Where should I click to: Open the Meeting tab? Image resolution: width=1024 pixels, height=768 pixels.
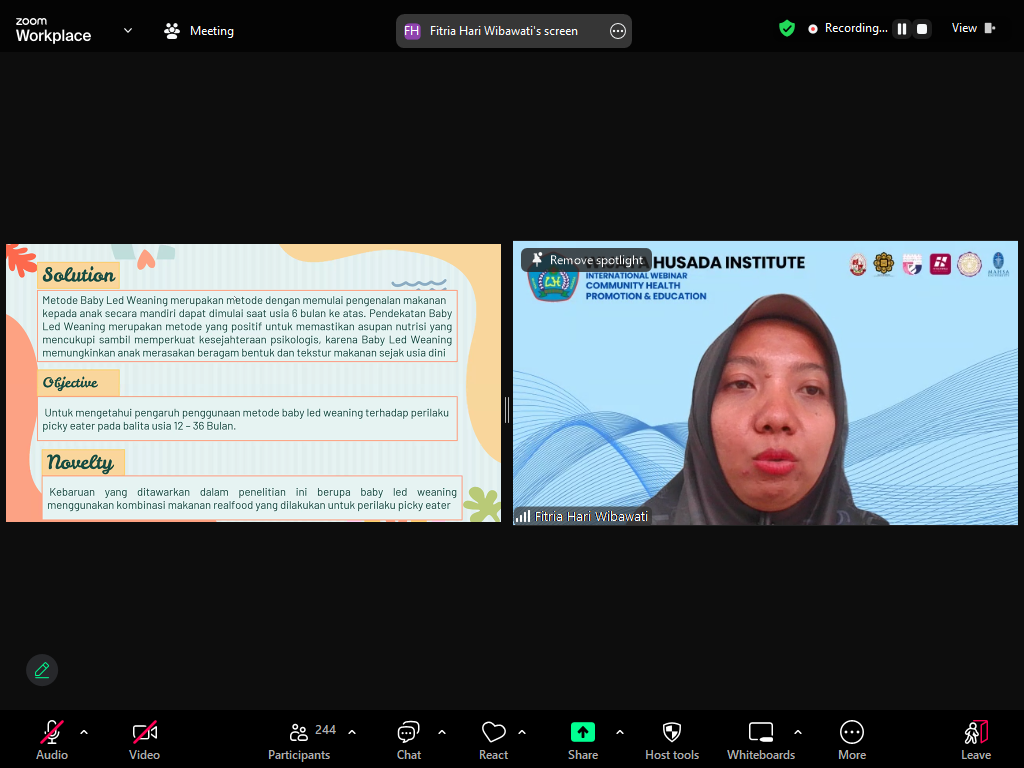click(x=199, y=31)
